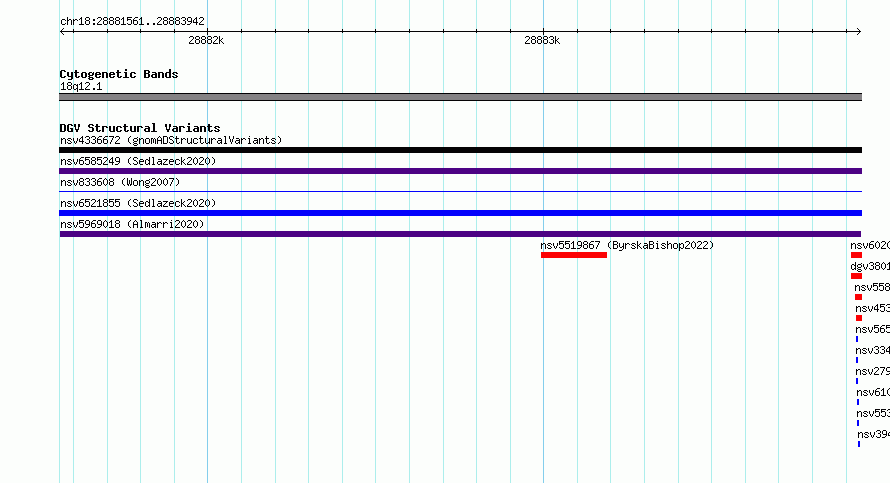This screenshot has height=483, width=890.
Task: Click the chr18:28881561..28883942 region label
Action: [132, 21]
